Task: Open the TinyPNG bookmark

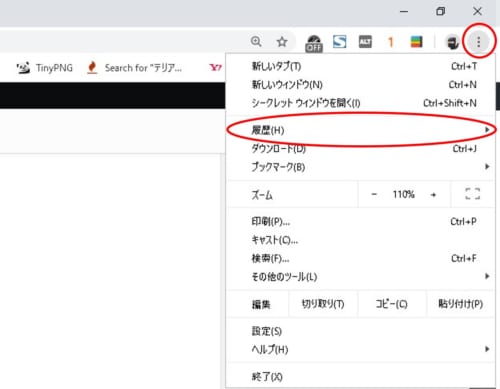Action: click(x=44, y=68)
